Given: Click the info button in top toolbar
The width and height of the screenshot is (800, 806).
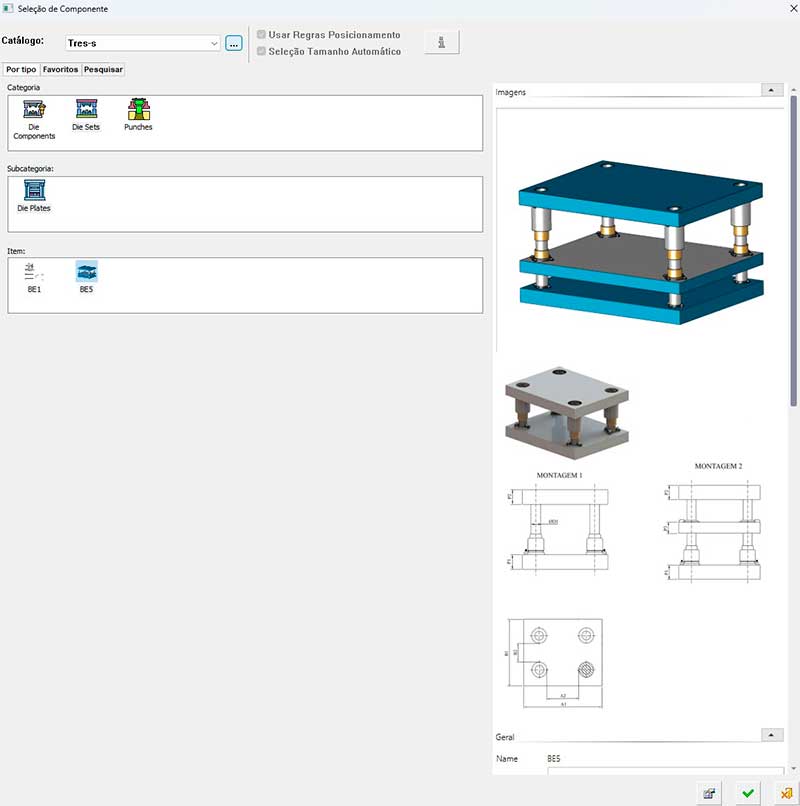Looking at the screenshot, I should [441, 42].
